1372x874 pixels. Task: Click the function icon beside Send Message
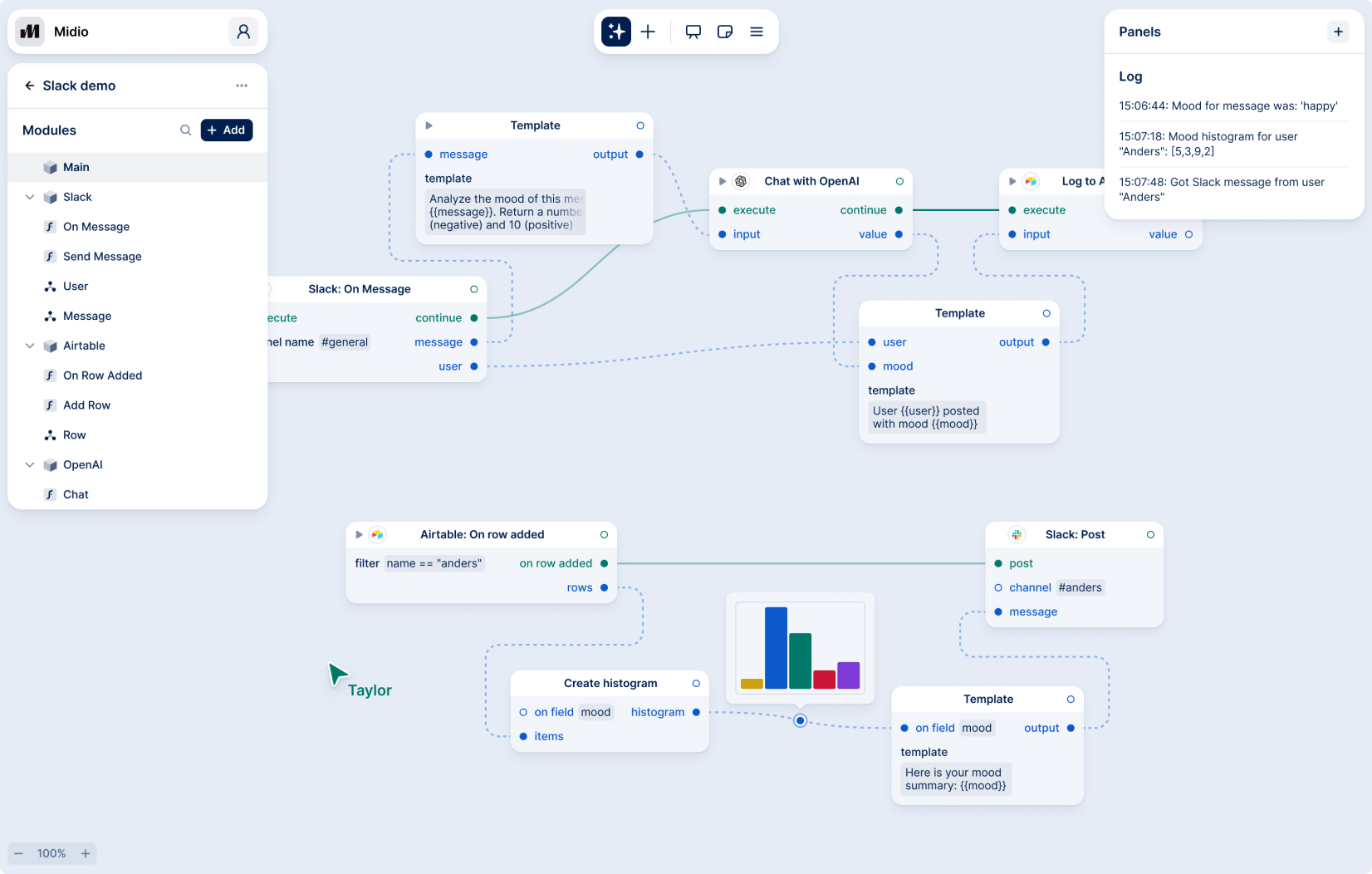click(50, 257)
